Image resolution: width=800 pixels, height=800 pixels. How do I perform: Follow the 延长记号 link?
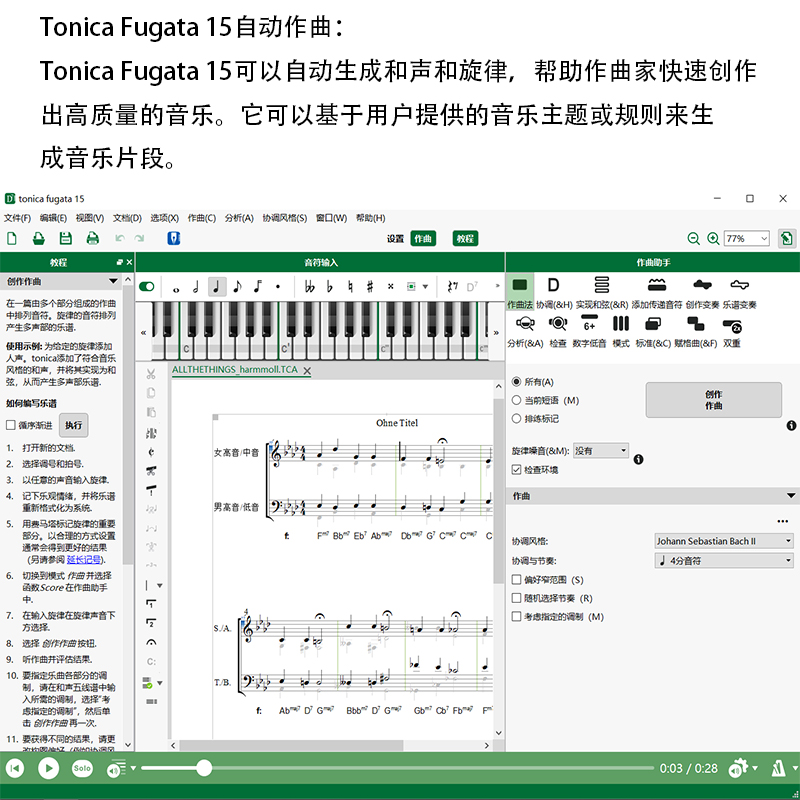click(84, 560)
